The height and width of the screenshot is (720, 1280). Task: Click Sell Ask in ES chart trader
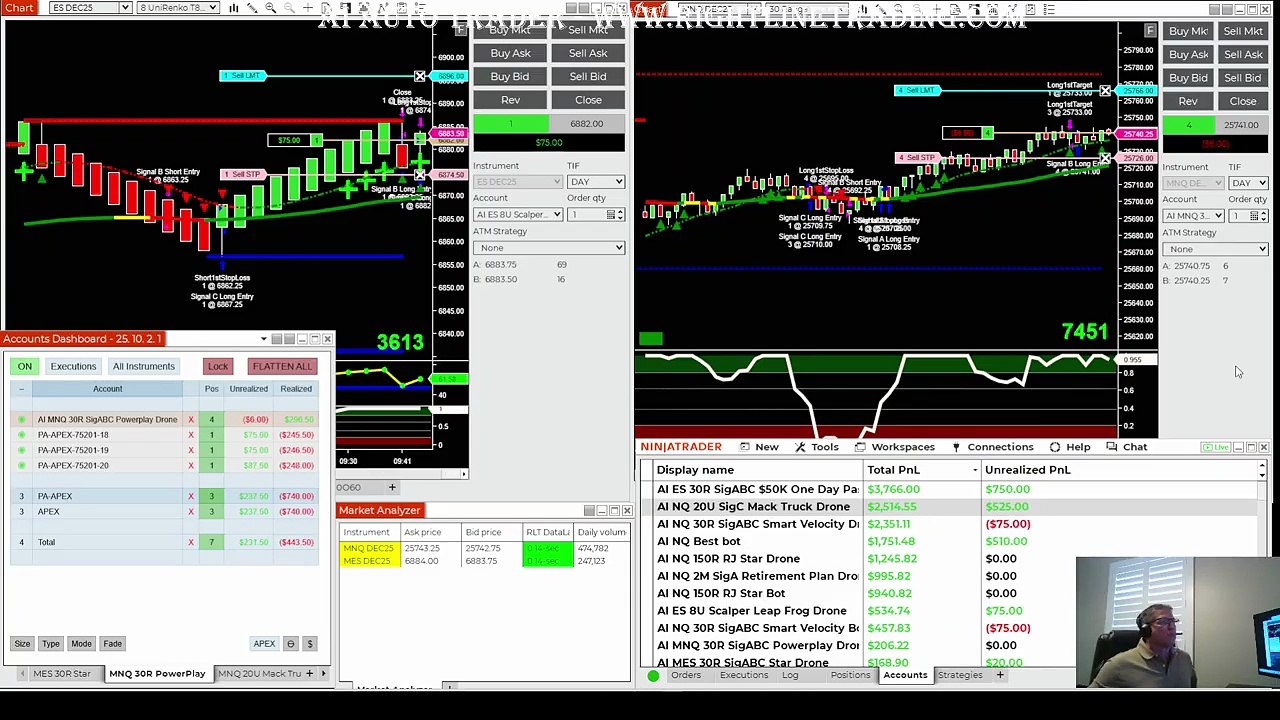pyautogui.click(x=588, y=53)
